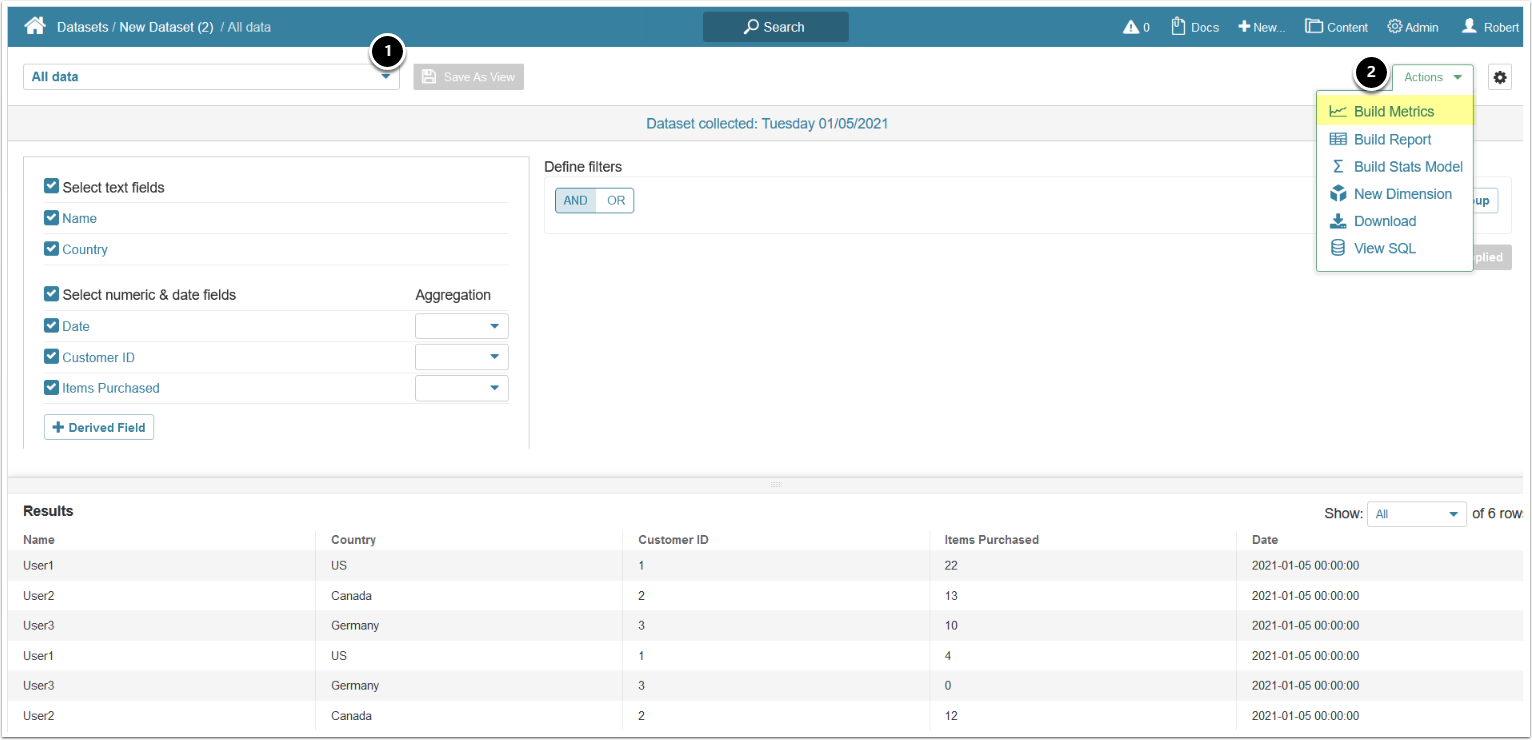This screenshot has height=740, width=1532.
Task: Select Build Metrics from Actions menu
Action: [1393, 112]
